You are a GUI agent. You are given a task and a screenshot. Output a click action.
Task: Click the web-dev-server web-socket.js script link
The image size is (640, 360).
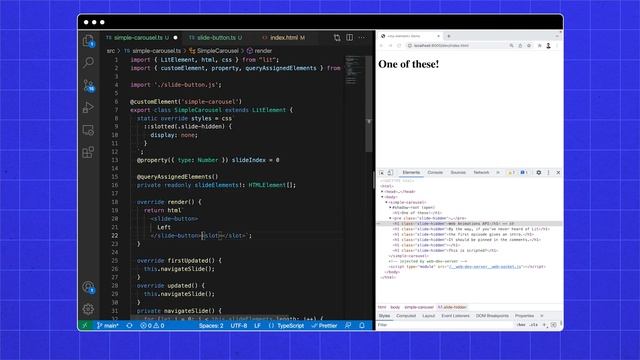[x=485, y=267]
